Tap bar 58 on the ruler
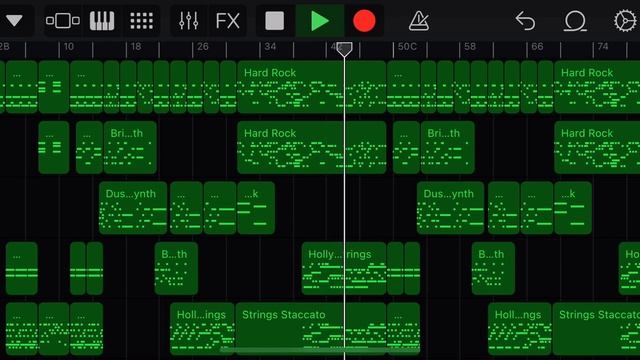Screen dimensions: 640x360 click(470, 47)
